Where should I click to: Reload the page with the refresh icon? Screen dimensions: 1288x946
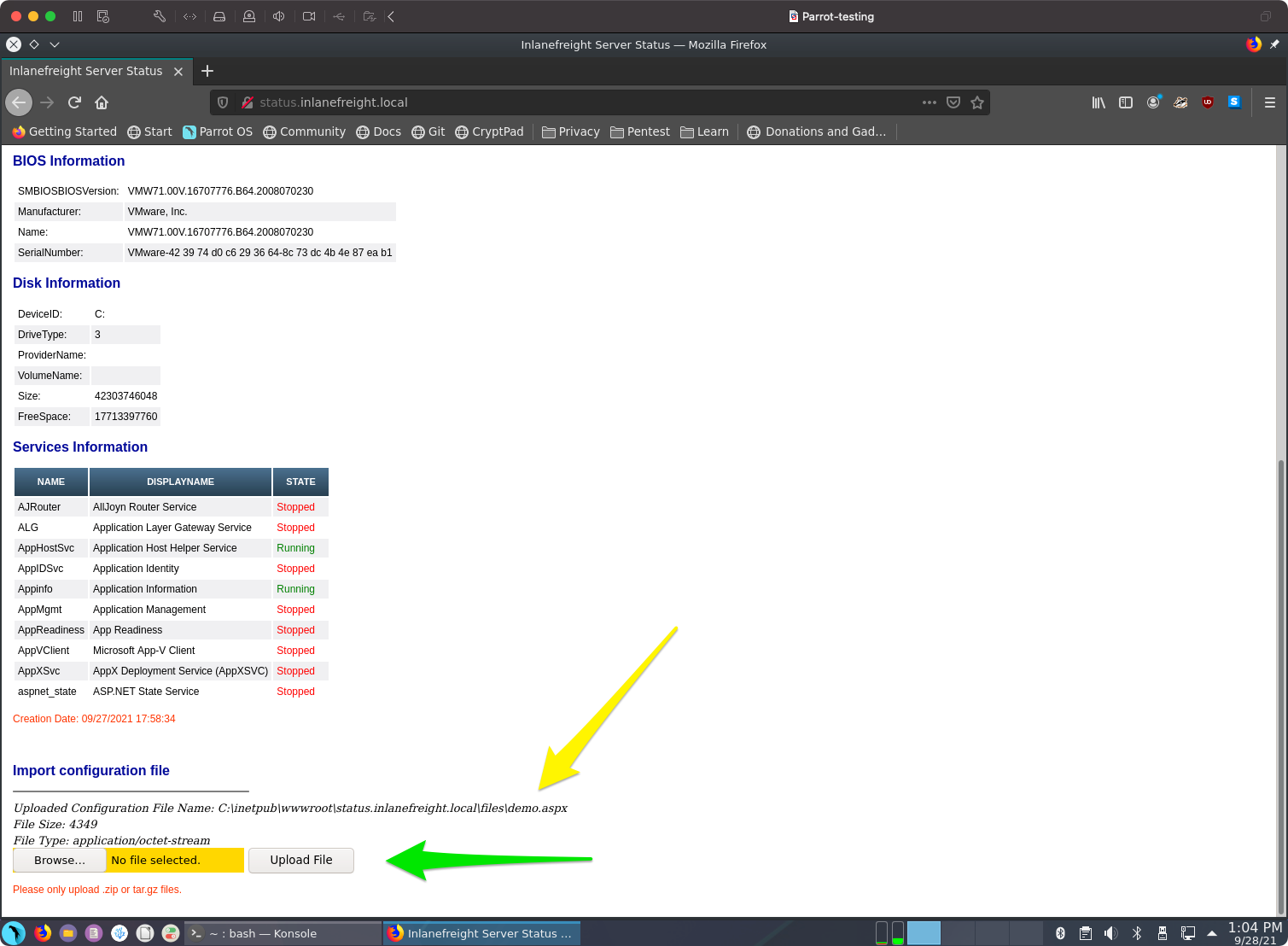(74, 102)
